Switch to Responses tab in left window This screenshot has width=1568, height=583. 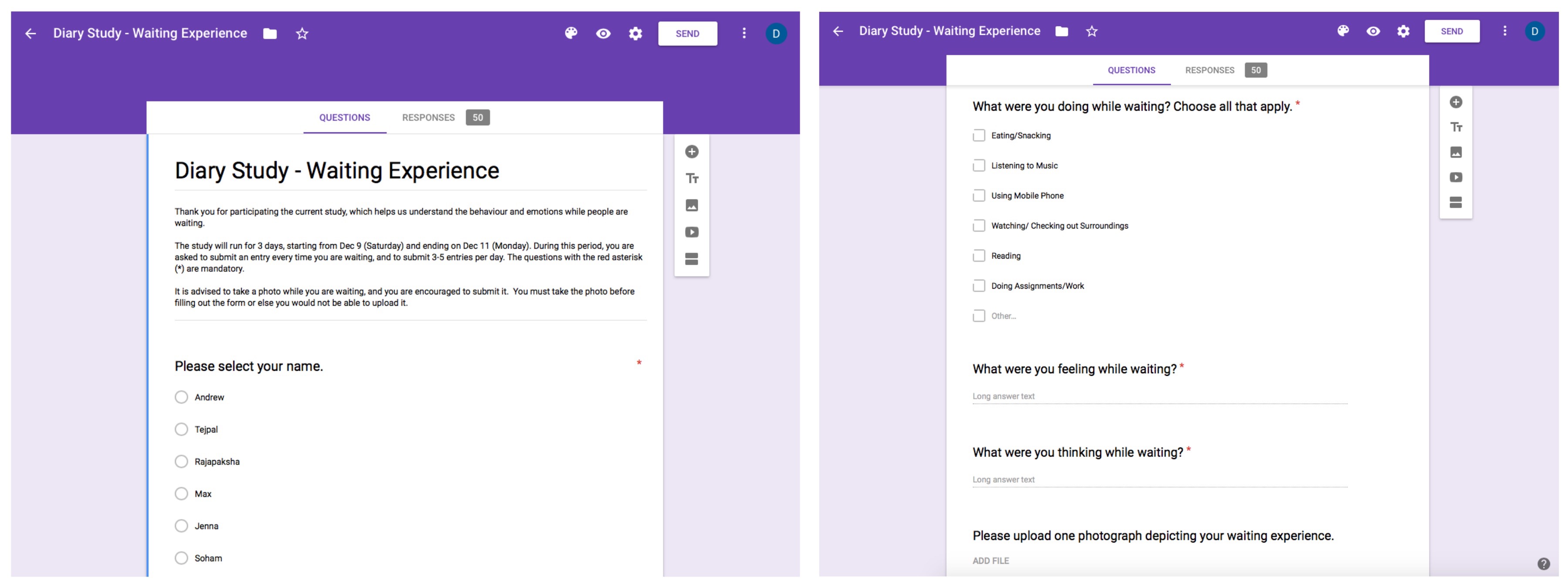coord(445,118)
